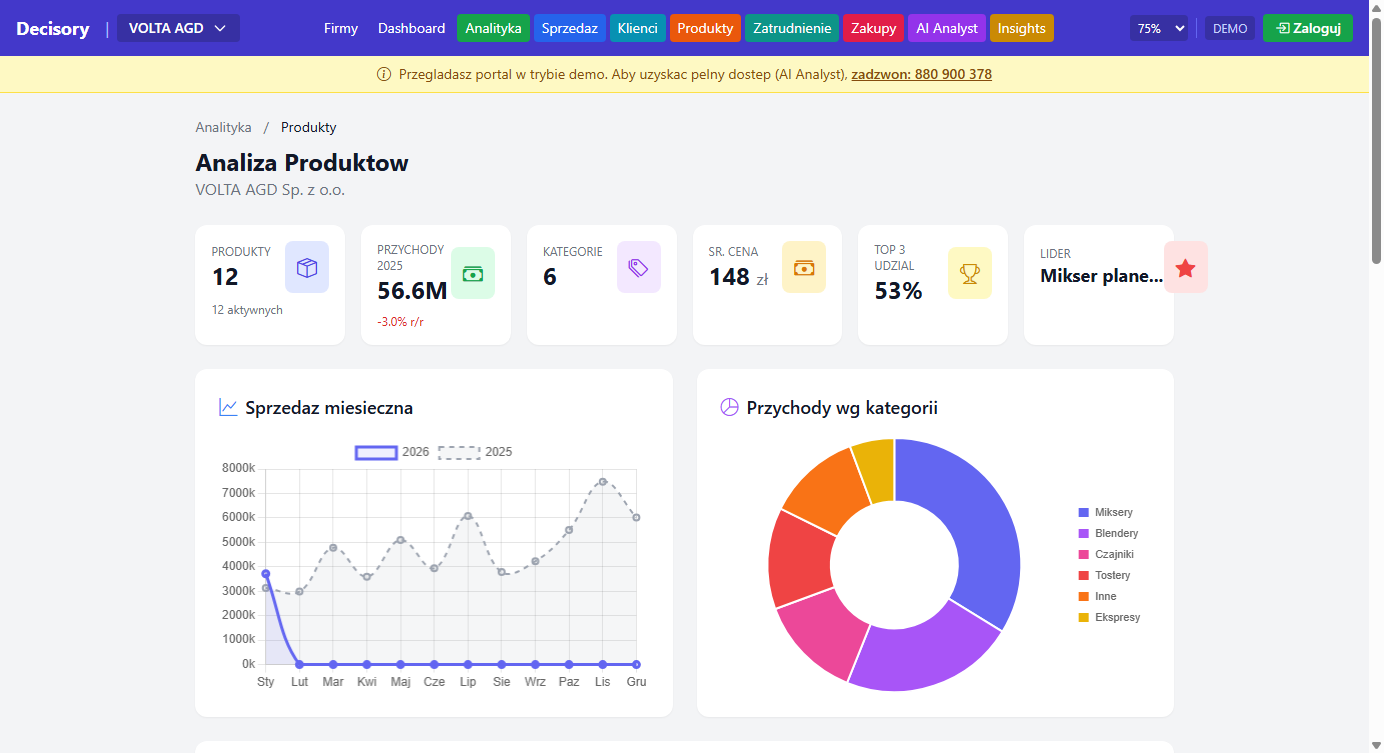
Task: Click the banknote icon in Sr. Cena card
Action: tap(803, 267)
